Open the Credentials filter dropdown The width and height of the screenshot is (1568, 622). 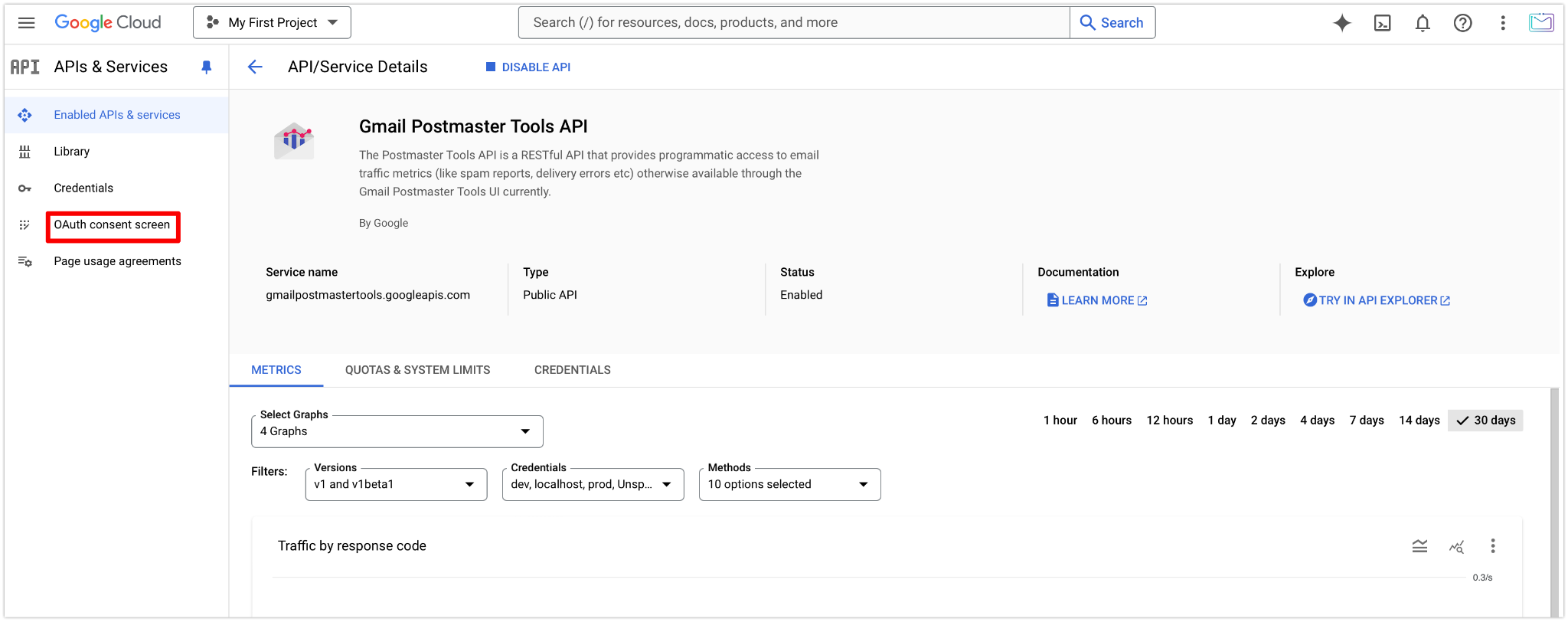(593, 484)
